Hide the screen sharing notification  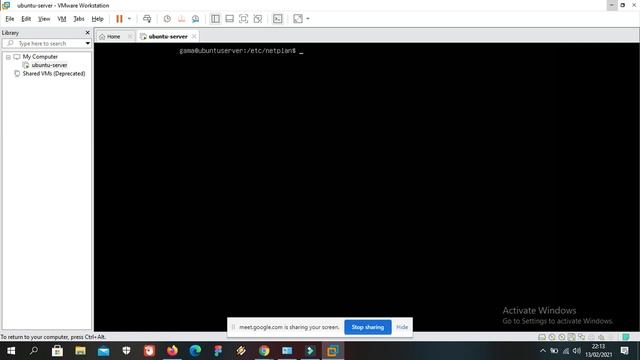(402, 327)
